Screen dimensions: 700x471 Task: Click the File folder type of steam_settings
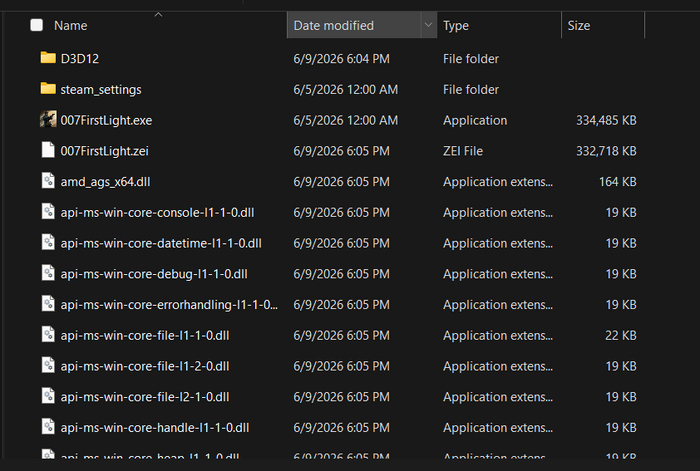click(471, 90)
